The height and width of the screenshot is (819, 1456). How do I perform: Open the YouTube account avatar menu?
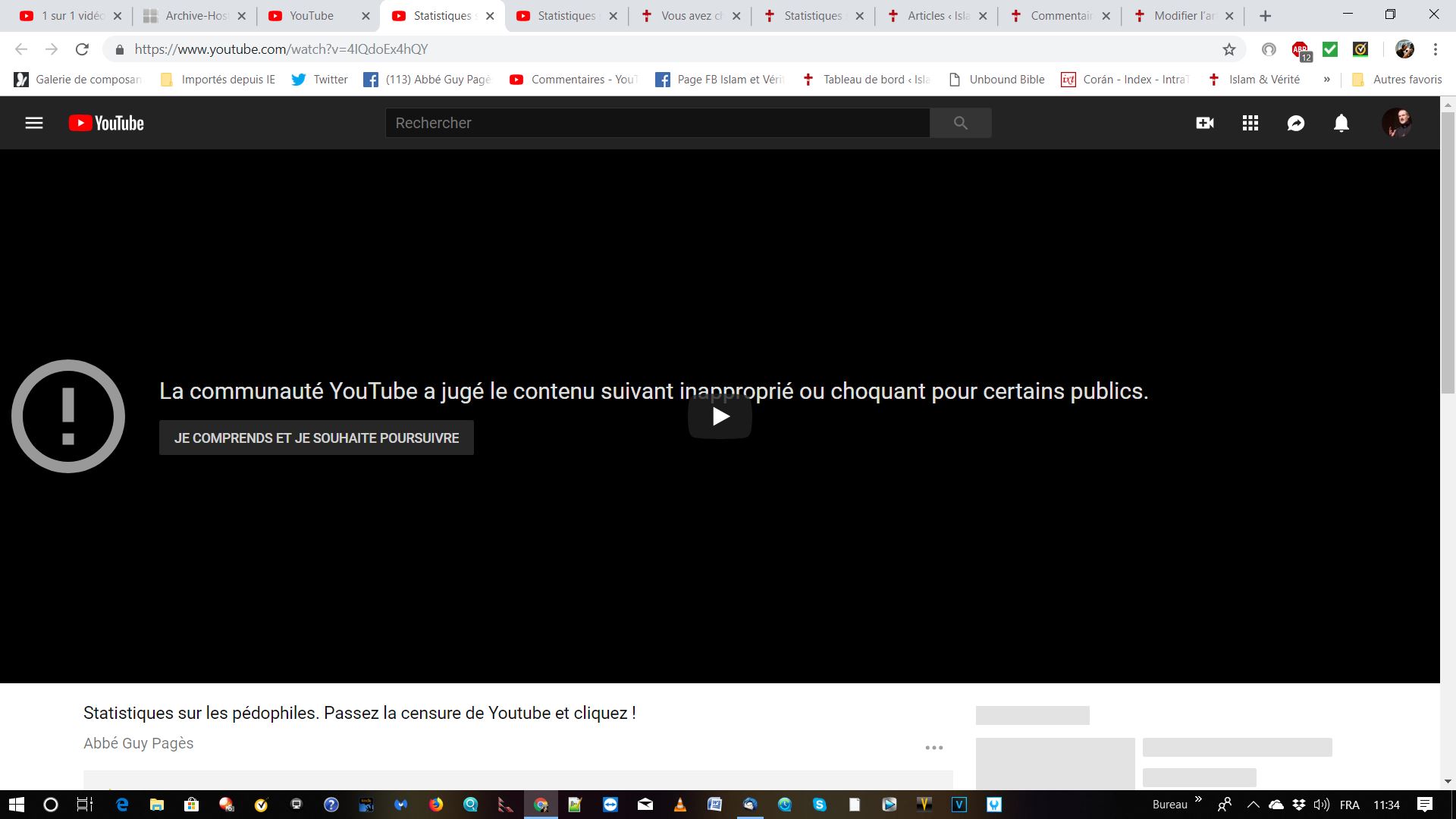coord(1397,123)
